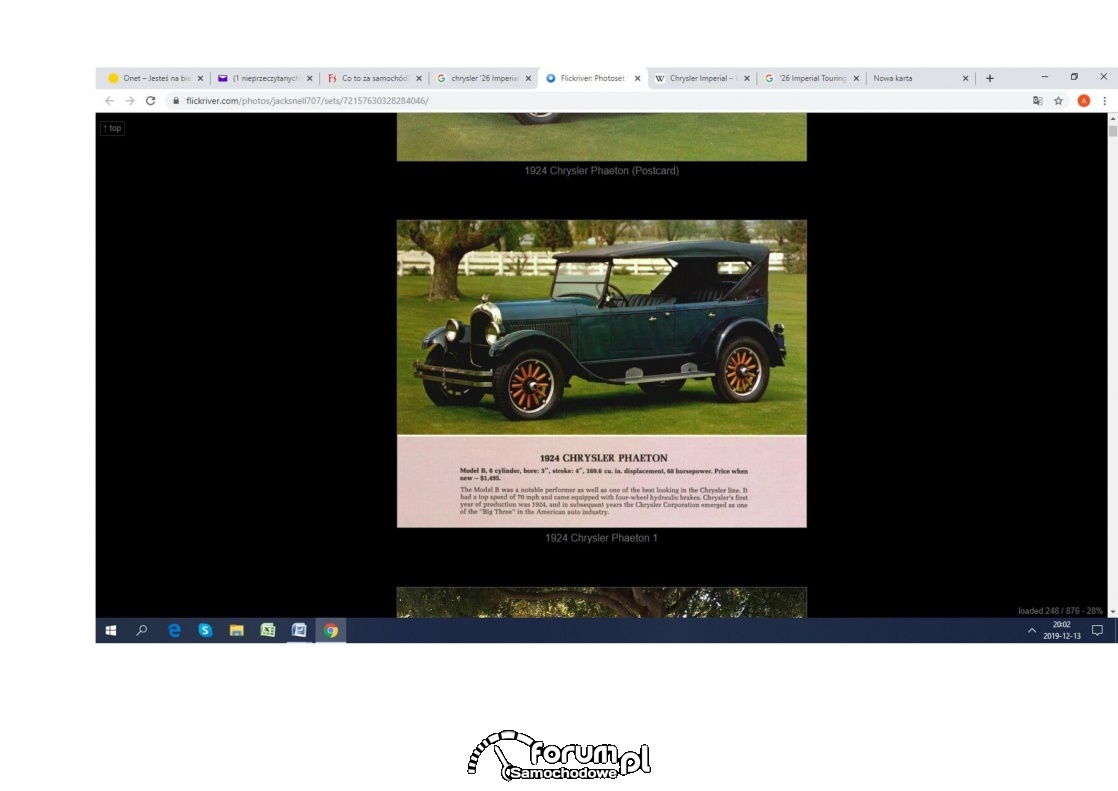Open Excel from the taskbar
This screenshot has height=791, width=1118.
(268, 631)
